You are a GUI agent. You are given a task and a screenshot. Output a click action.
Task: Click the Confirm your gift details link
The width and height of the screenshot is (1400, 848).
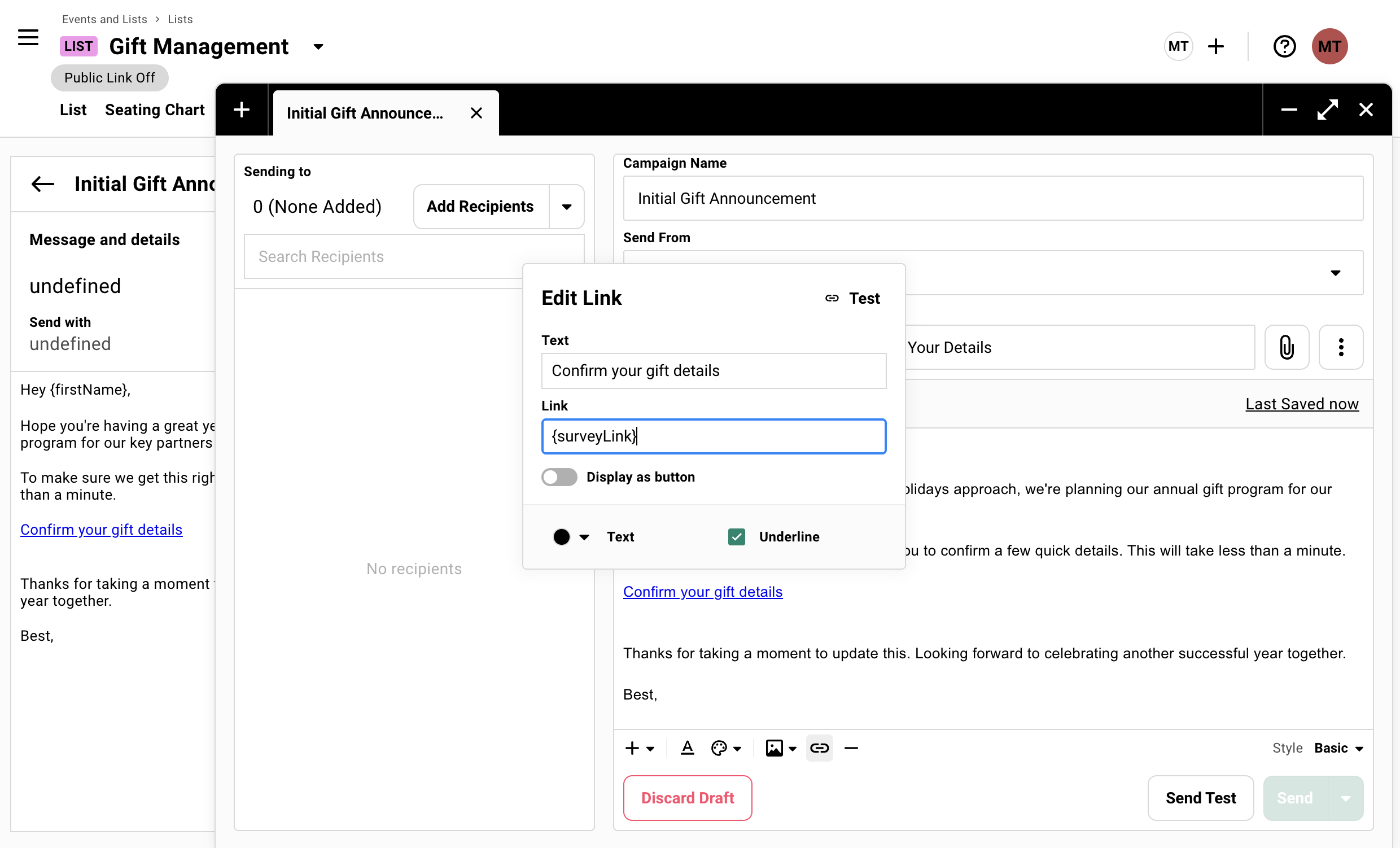pyautogui.click(x=703, y=592)
